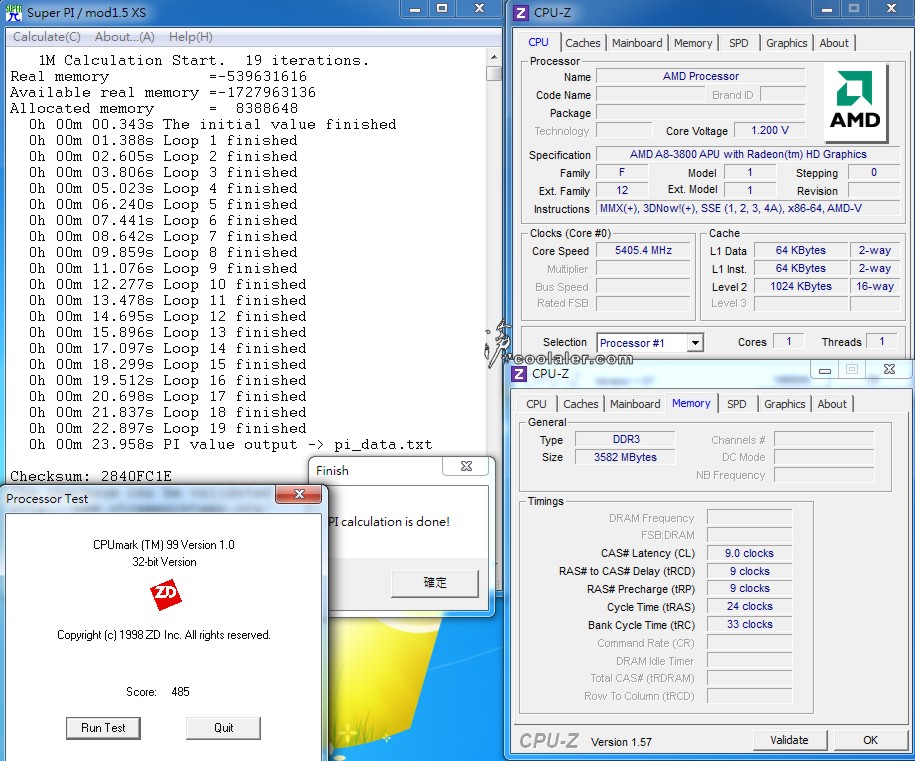Viewport: 915px width, 761px height.
Task: Switch to Caches tab in top CPU-Z window
Action: [582, 43]
